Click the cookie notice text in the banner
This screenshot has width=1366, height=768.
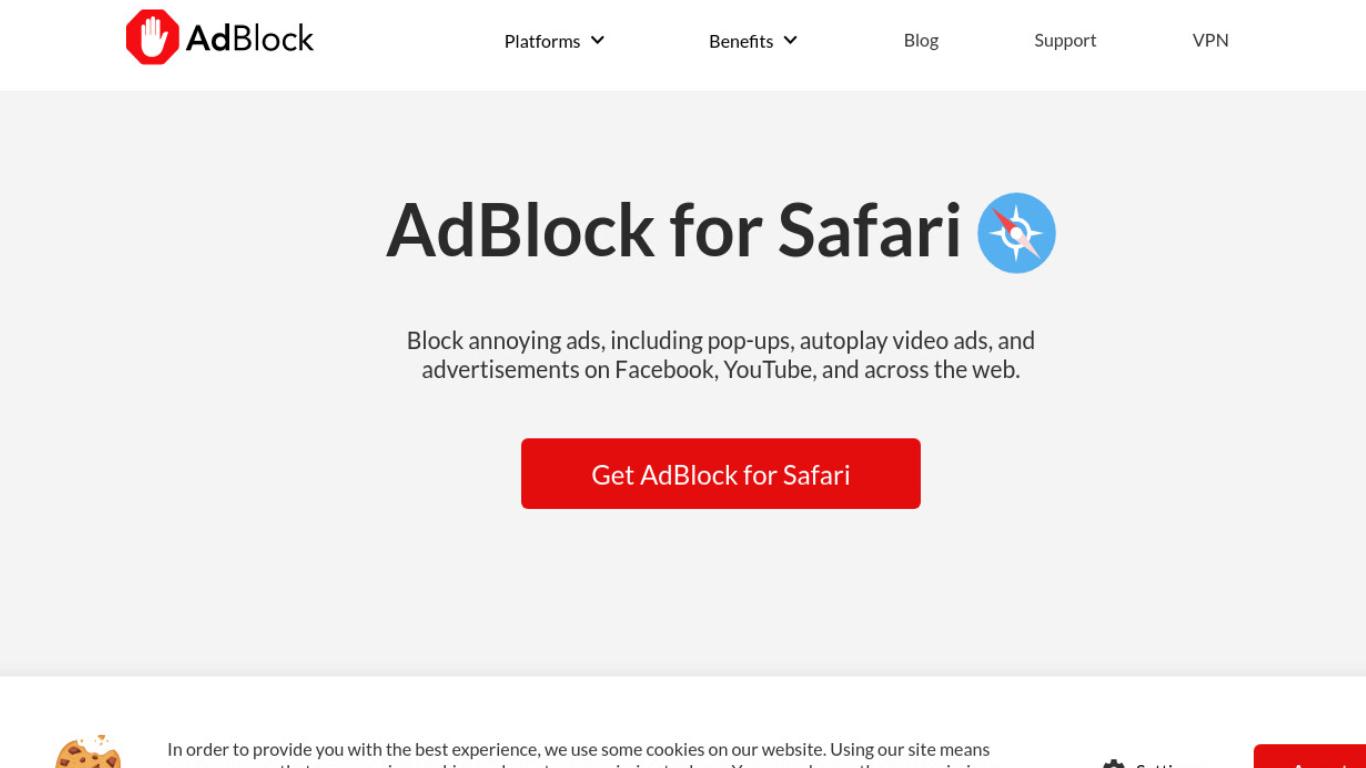click(x=578, y=756)
